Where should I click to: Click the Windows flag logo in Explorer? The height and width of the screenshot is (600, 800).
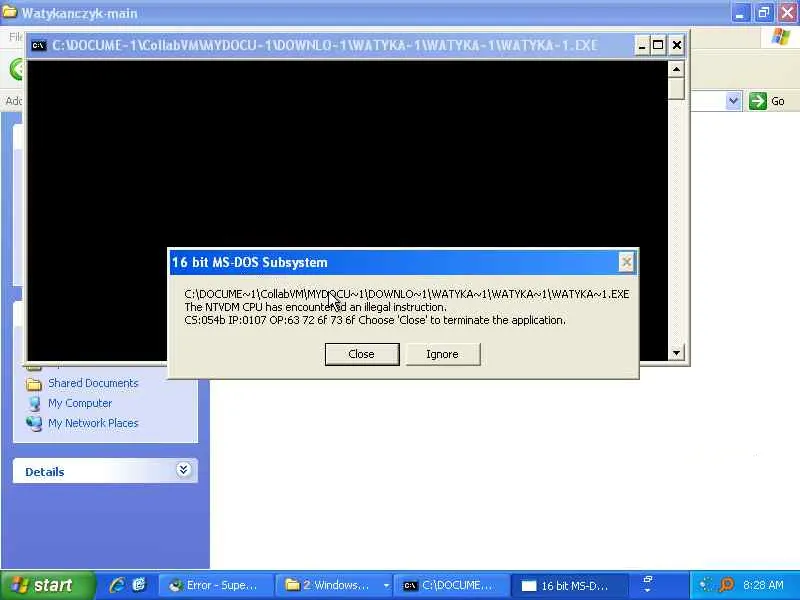781,37
